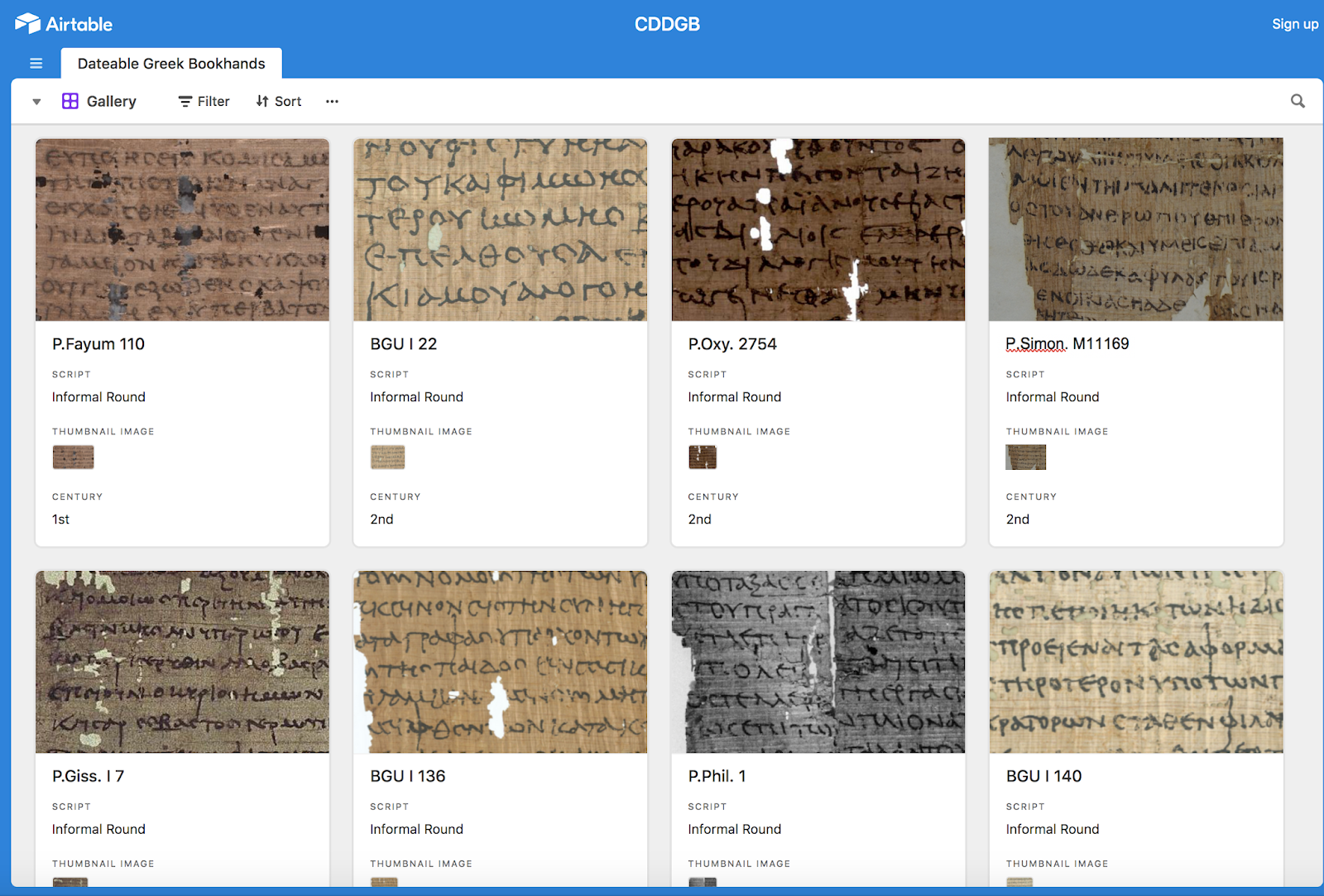Screen dimensions: 1324x896
Task: Click the 1st century value on P.Fayum 110
Action: [x=61, y=520]
